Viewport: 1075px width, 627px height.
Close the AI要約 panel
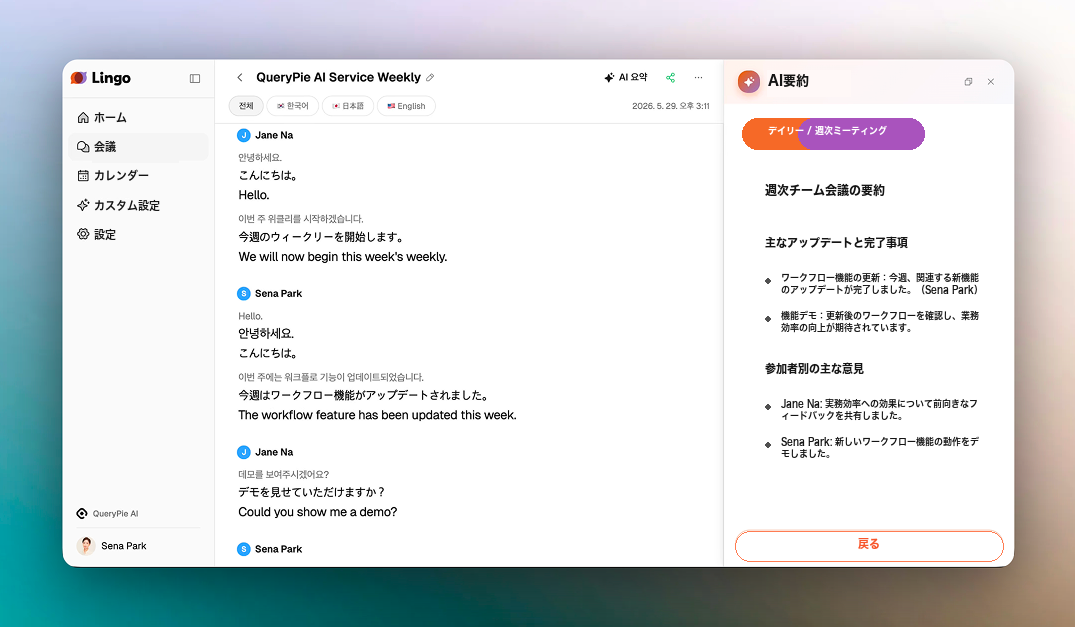coord(991,82)
